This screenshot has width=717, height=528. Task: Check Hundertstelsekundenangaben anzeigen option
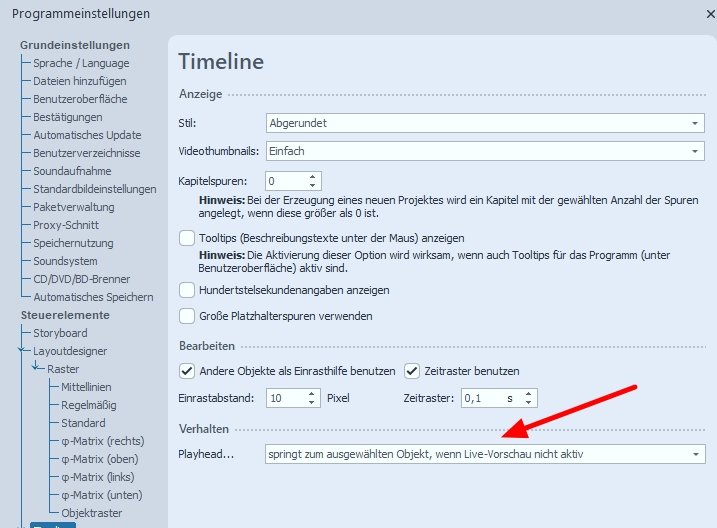186,290
